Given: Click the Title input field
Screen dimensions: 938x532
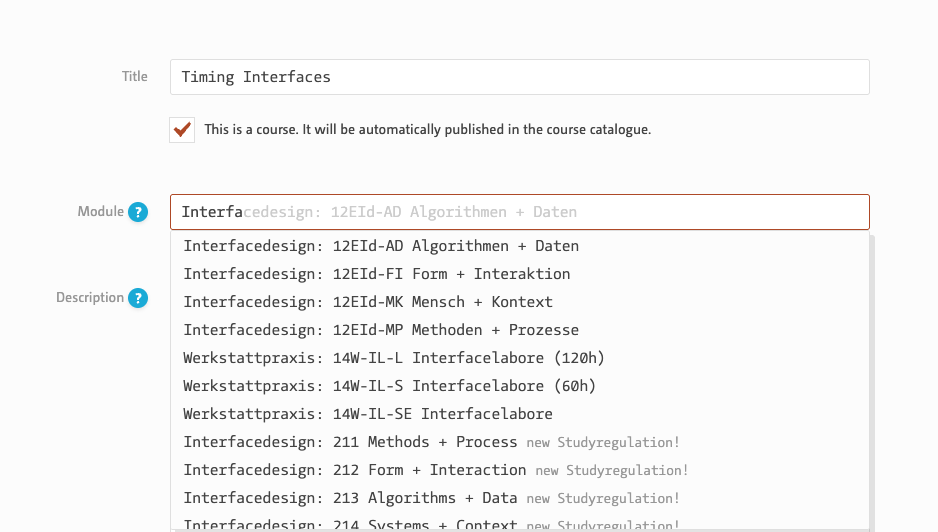Looking at the screenshot, I should click(519, 77).
